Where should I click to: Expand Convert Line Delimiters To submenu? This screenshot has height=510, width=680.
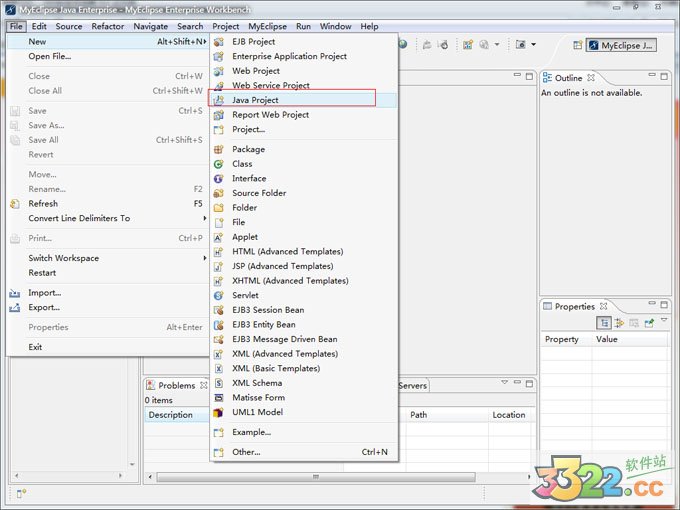pos(205,218)
